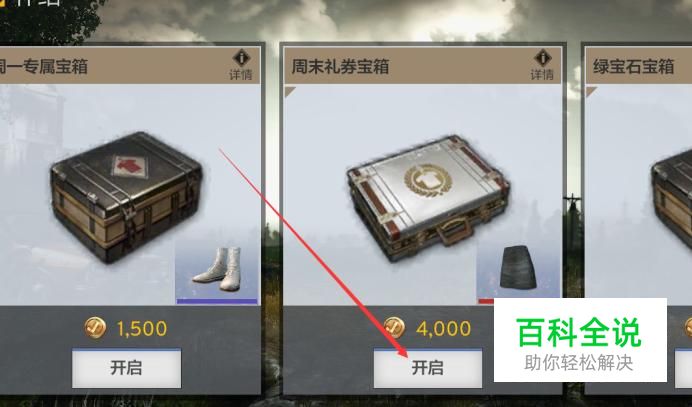
Task: Click the dark Monday exclusive crate image
Action: (x=126, y=196)
